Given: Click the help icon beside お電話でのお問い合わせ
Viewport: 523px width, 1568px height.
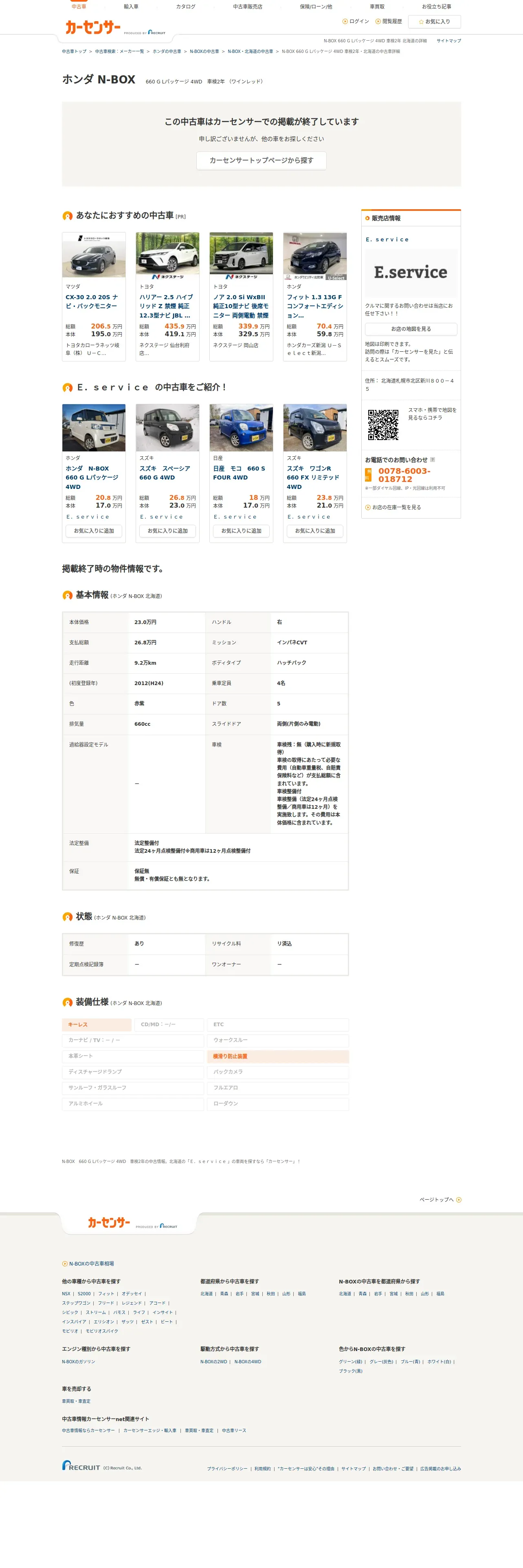Looking at the screenshot, I should (433, 460).
